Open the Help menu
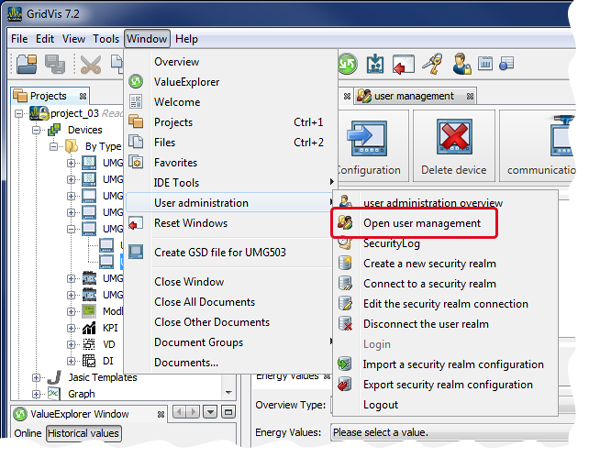Viewport: 600px width, 463px height. [x=186, y=39]
